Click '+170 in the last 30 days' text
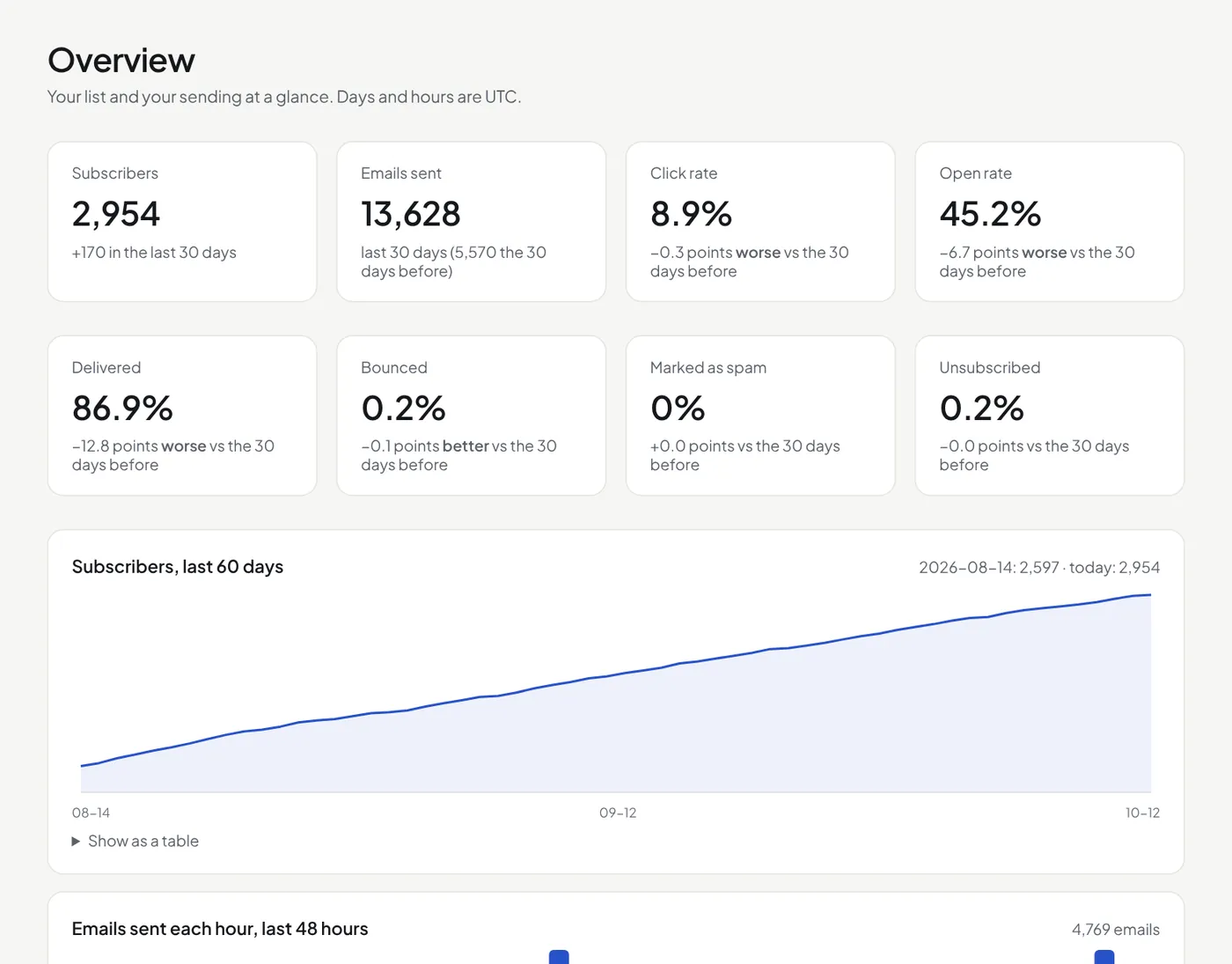1232x964 pixels. (154, 252)
